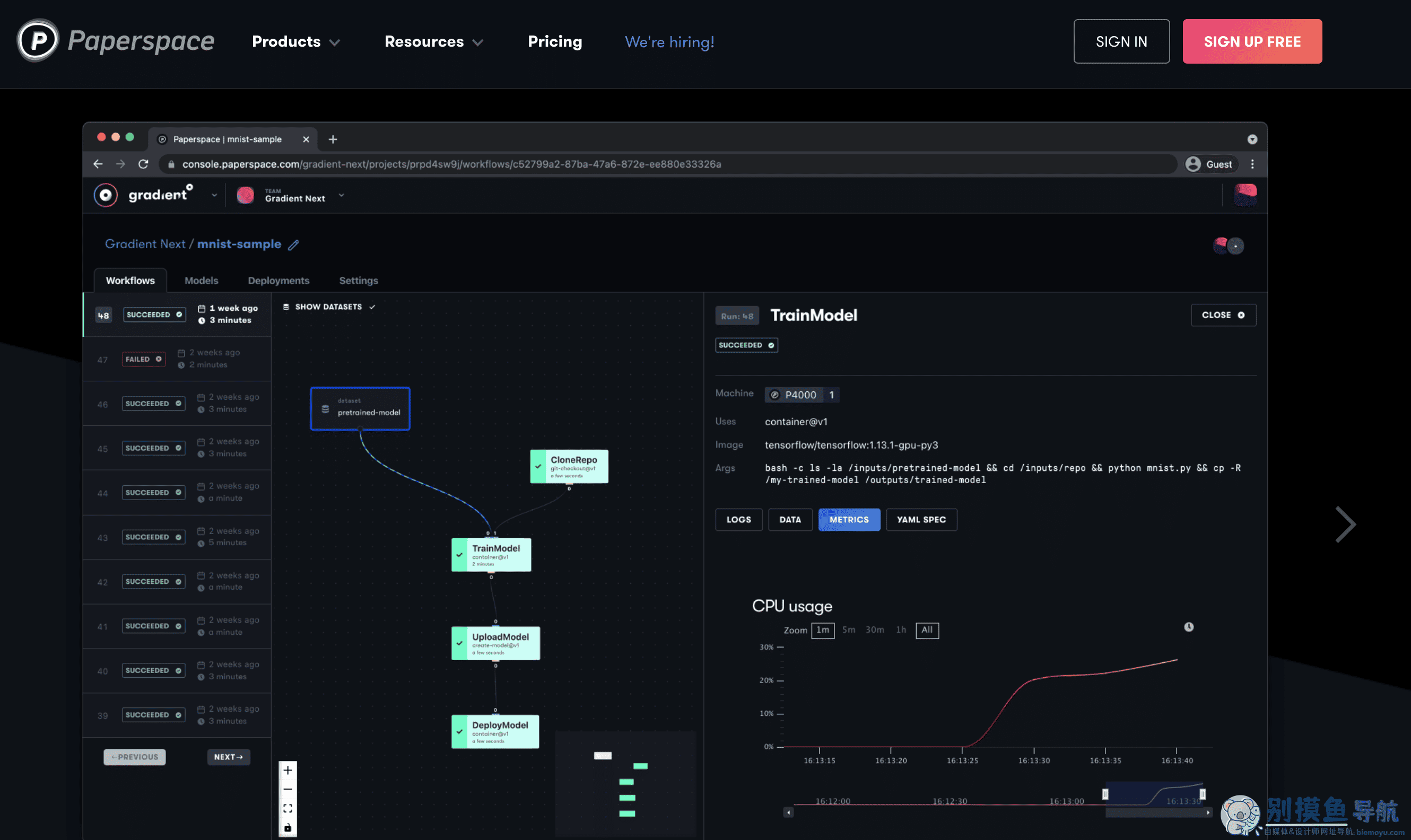The image size is (1411, 840).
Task: Open the browser three-dot menu
Action: coord(1252,164)
